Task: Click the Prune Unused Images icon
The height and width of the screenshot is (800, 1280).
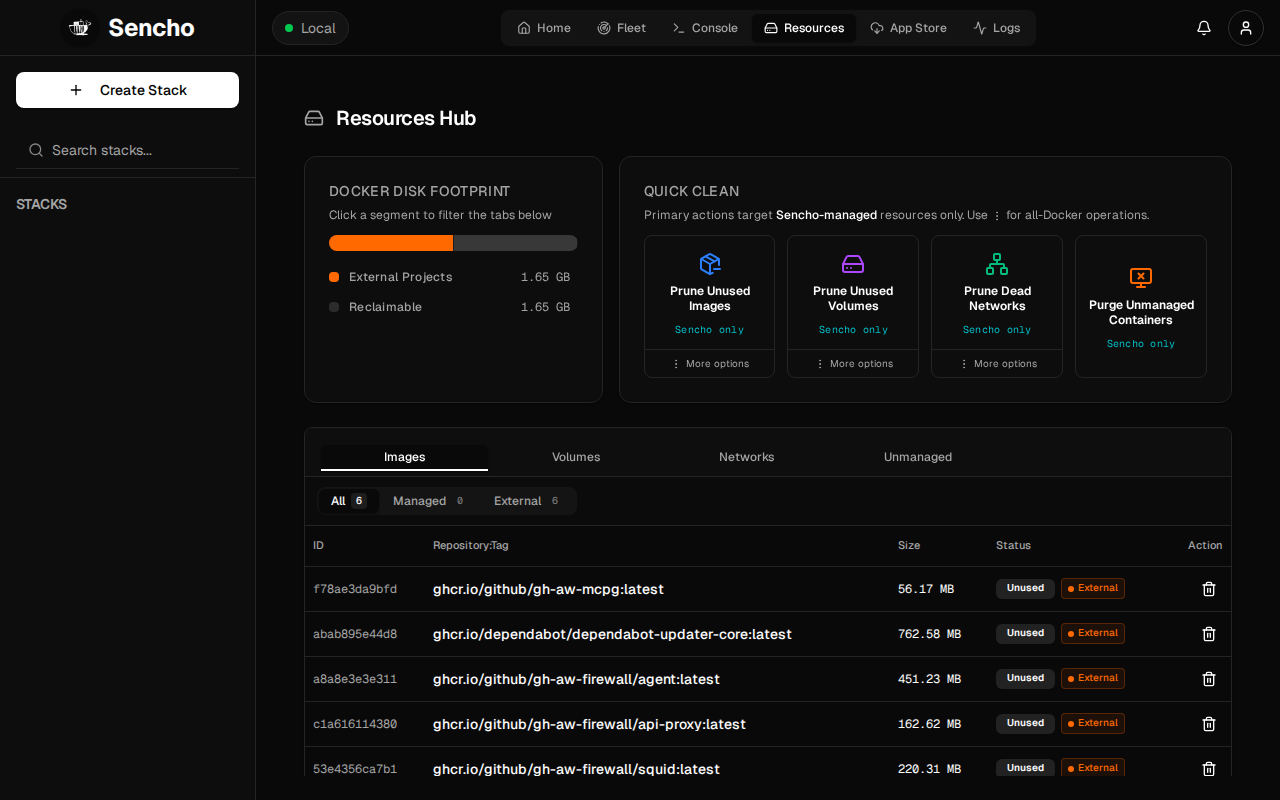Action: pyautogui.click(x=710, y=263)
